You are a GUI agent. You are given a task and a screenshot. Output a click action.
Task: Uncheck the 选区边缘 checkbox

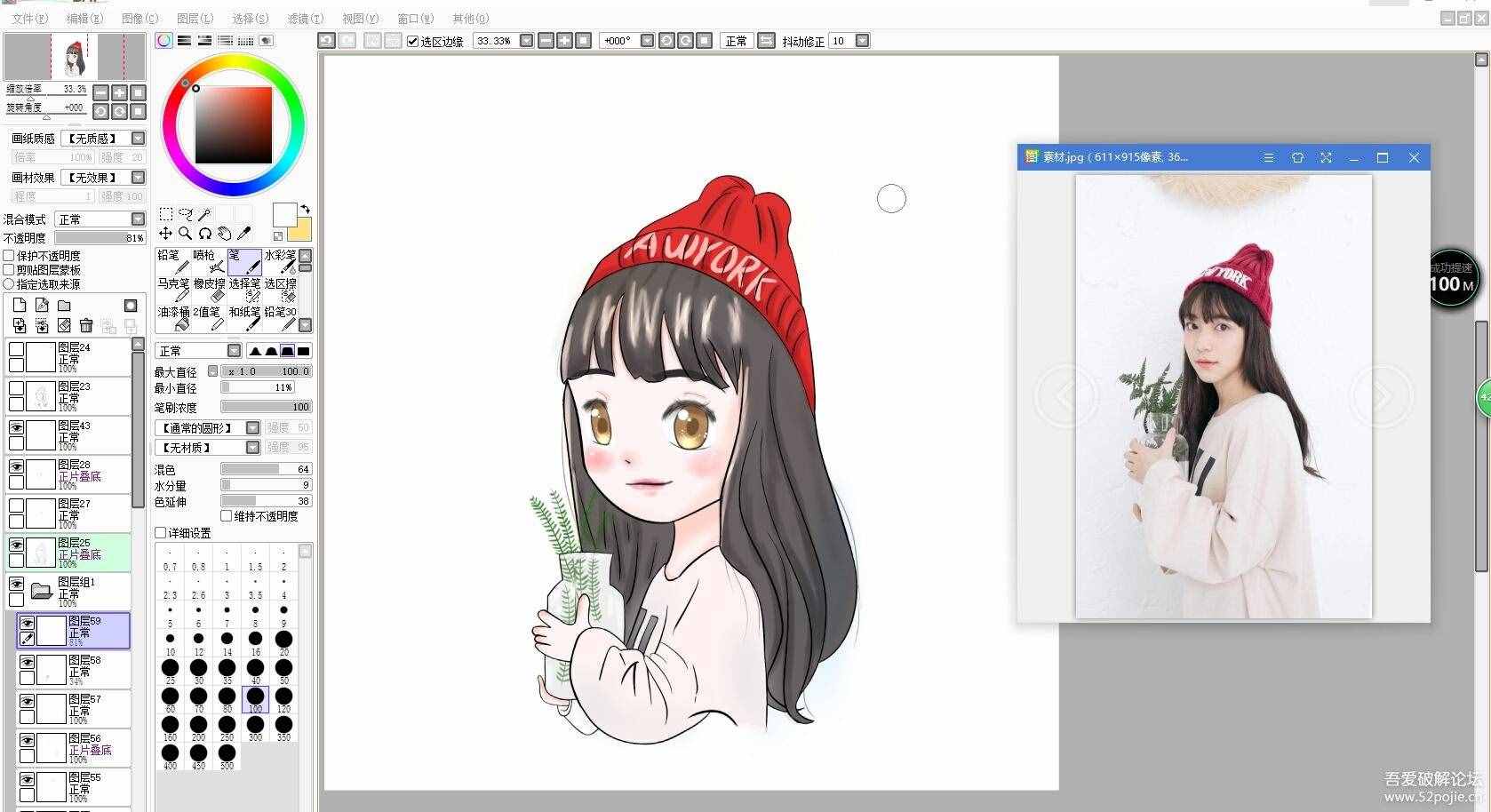(412, 41)
